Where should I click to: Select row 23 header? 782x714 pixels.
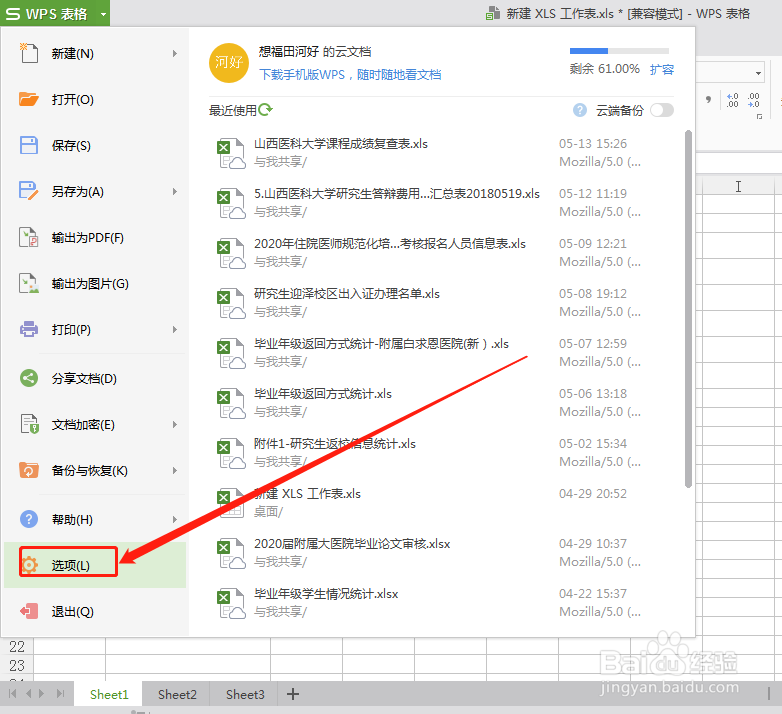(16, 665)
